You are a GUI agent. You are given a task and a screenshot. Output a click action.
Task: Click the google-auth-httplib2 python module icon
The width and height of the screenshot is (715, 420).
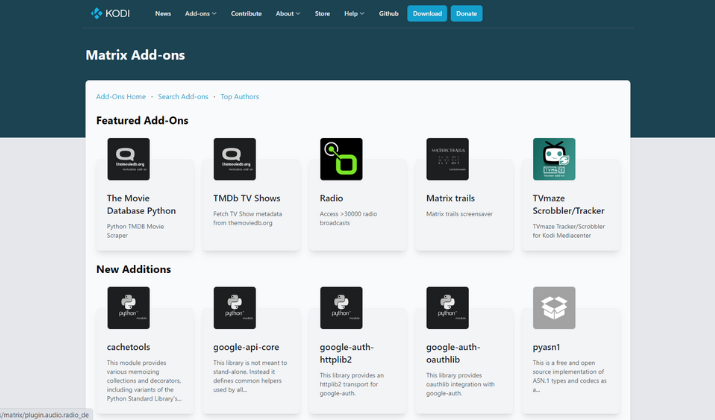coord(341,308)
